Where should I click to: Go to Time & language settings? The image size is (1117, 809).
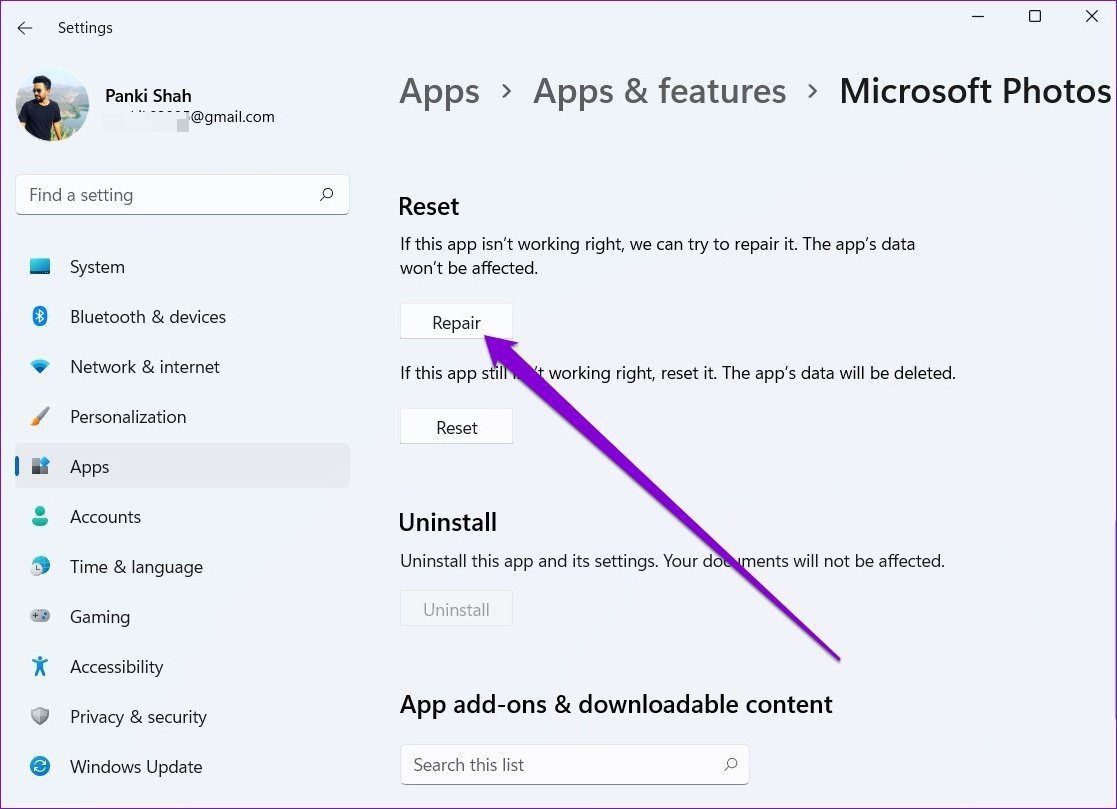136,567
